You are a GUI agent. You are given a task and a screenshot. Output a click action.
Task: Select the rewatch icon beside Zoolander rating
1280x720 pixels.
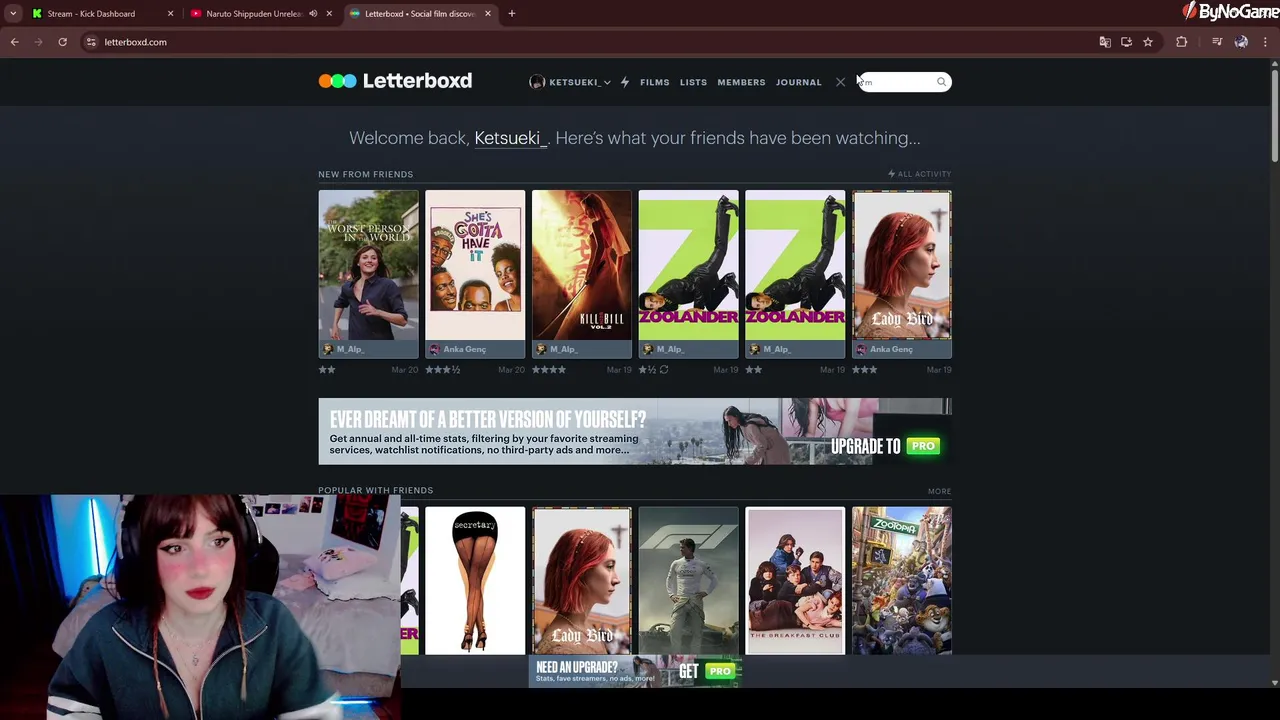(x=663, y=370)
